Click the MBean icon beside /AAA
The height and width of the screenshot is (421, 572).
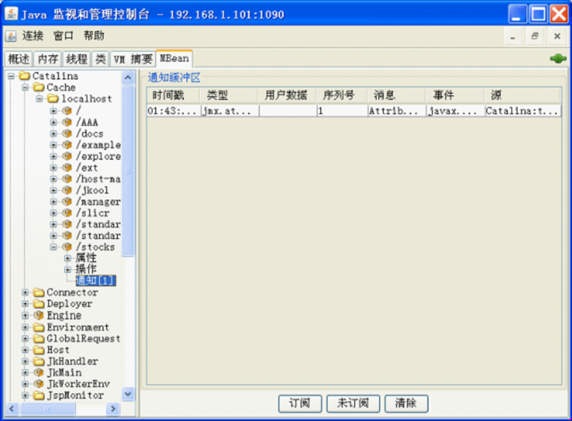pos(67,122)
